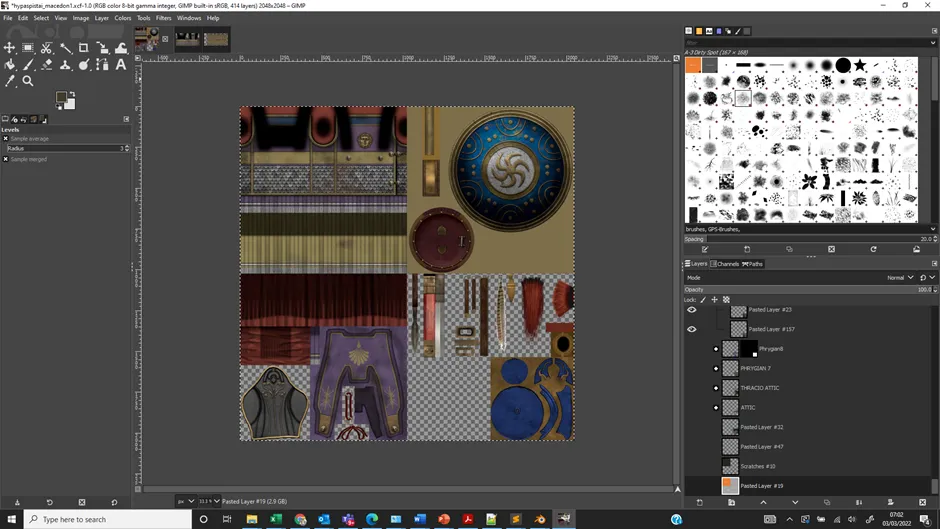Lower the selected layer
Screen dimensions: 940x529
click(795, 502)
